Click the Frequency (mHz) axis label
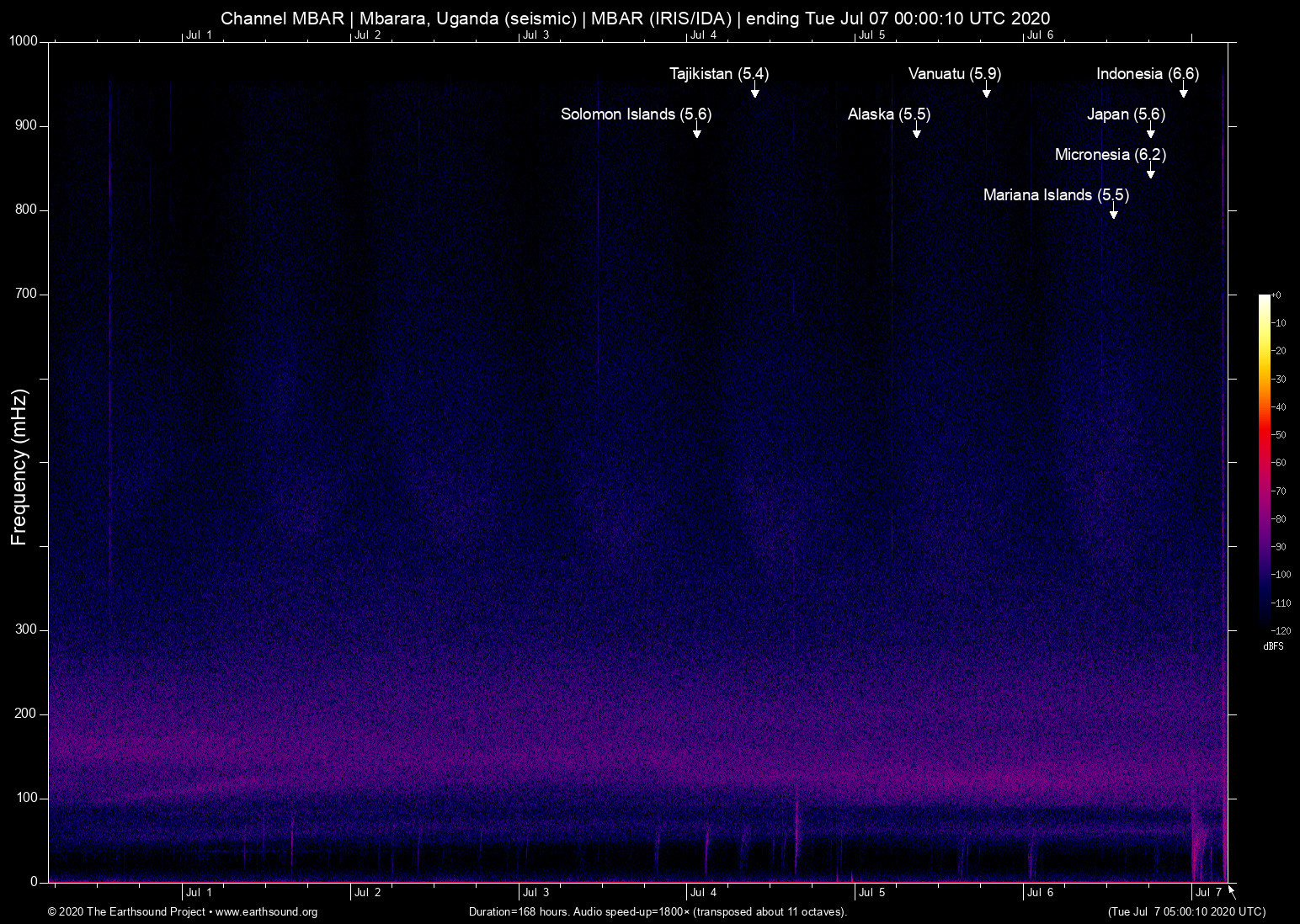The image size is (1300, 924). [19, 467]
